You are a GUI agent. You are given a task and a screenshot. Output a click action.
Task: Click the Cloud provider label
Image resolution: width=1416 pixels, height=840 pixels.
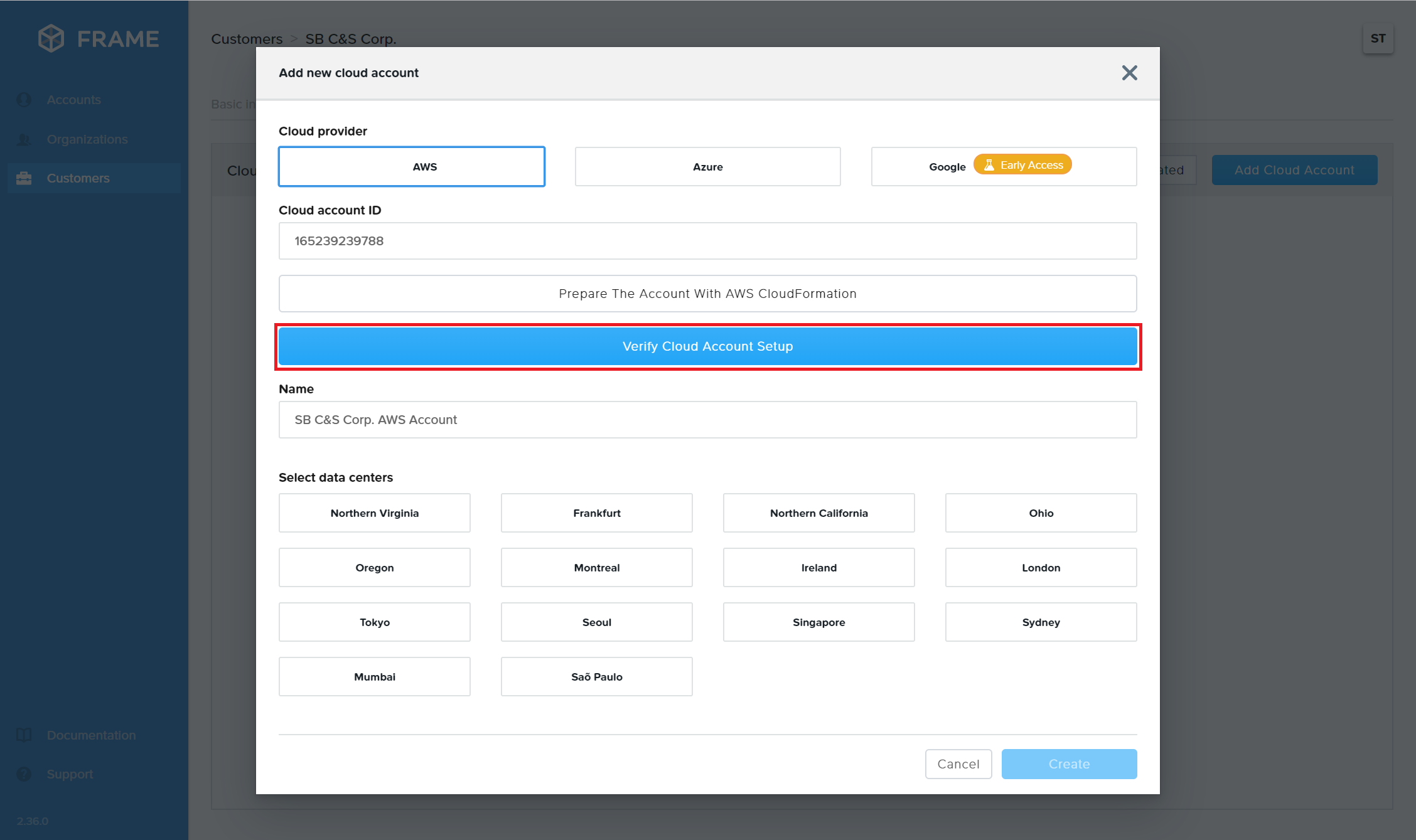coord(323,131)
